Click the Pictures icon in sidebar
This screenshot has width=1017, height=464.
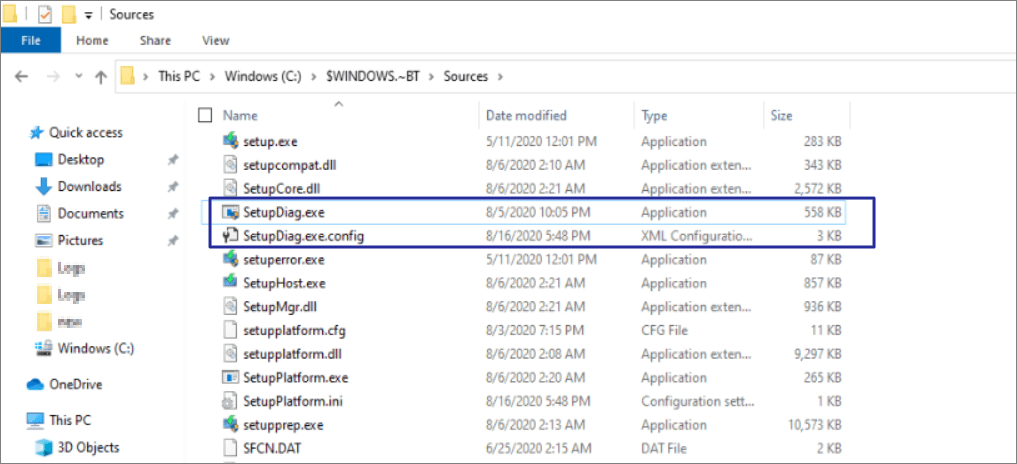[x=43, y=241]
